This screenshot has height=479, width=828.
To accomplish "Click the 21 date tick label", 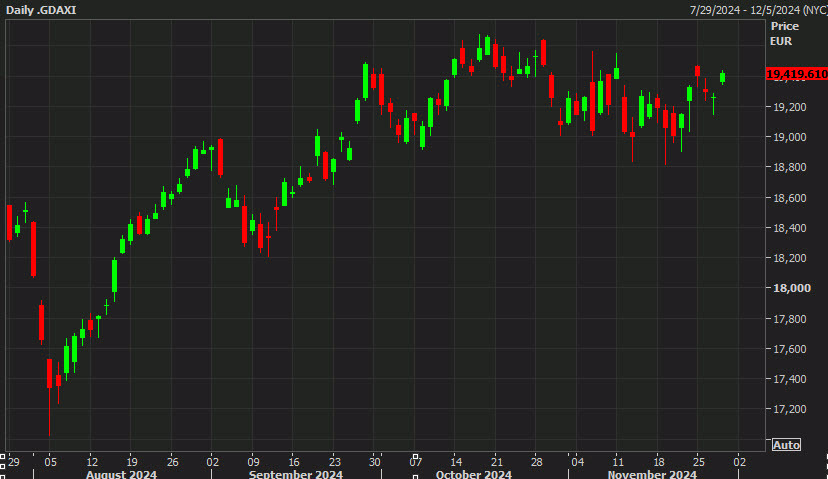I will coord(496,462).
